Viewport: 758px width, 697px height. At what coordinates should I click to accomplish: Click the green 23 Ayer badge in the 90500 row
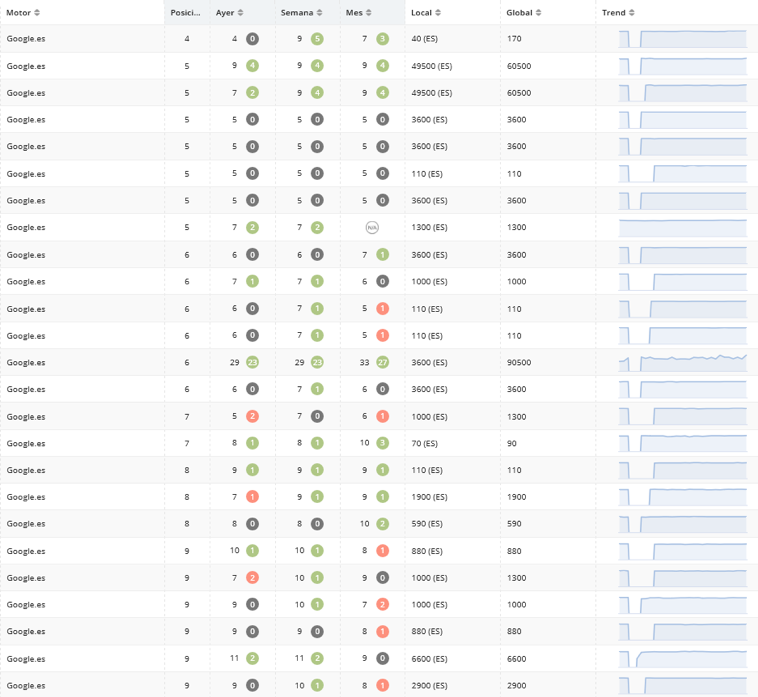point(252,363)
